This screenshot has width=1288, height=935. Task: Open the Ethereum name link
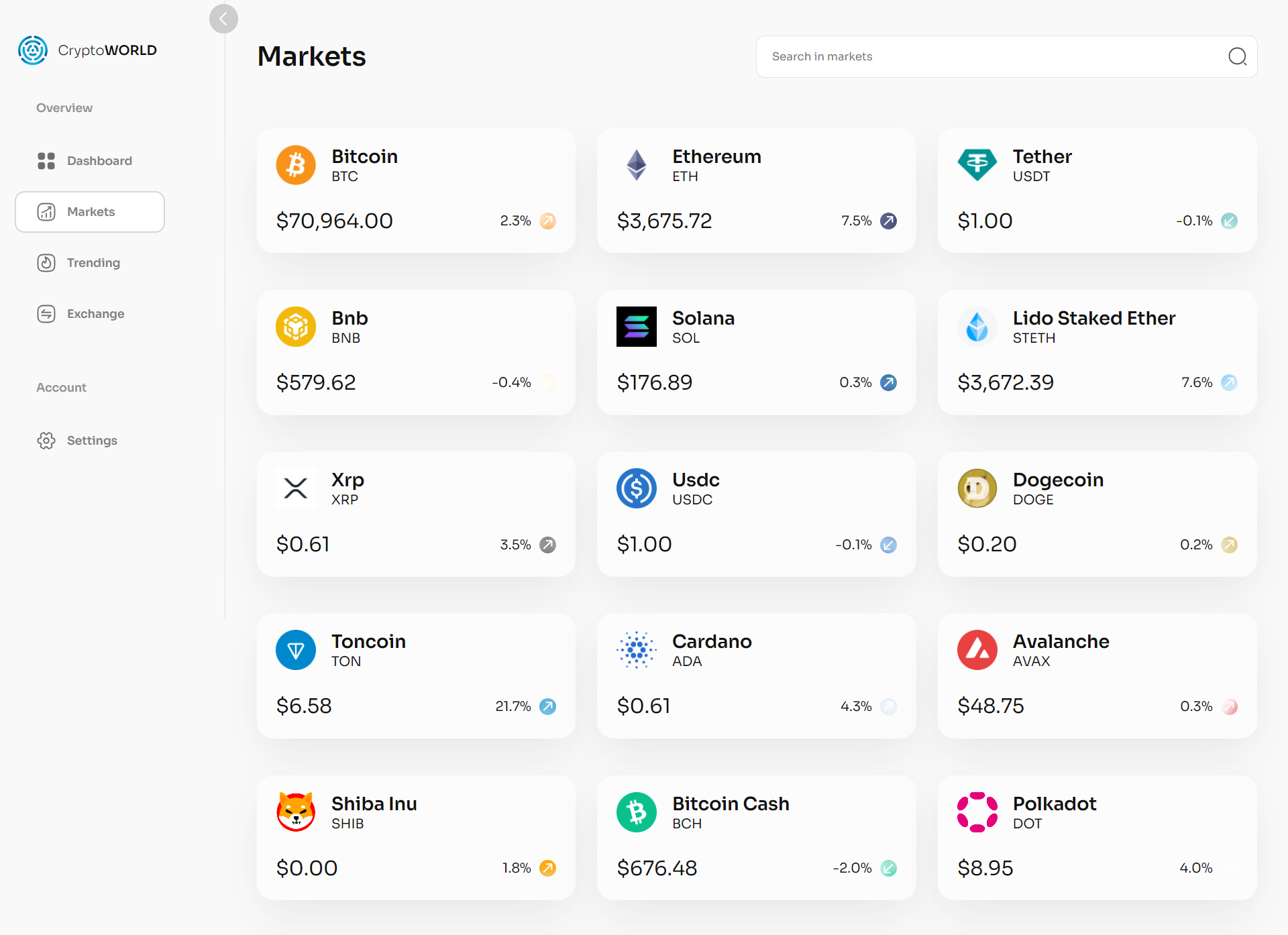click(717, 156)
